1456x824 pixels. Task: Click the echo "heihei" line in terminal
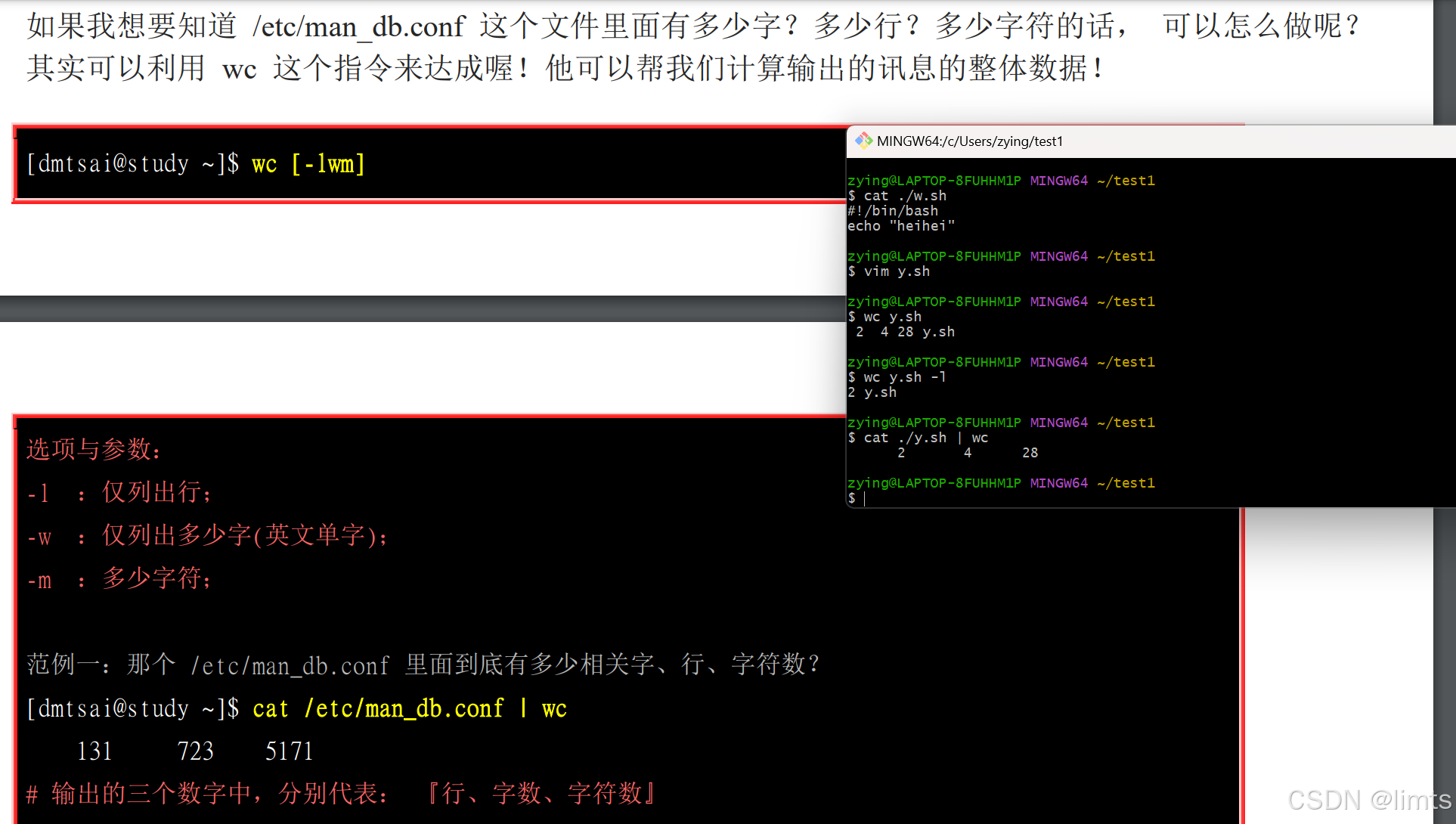pos(901,226)
